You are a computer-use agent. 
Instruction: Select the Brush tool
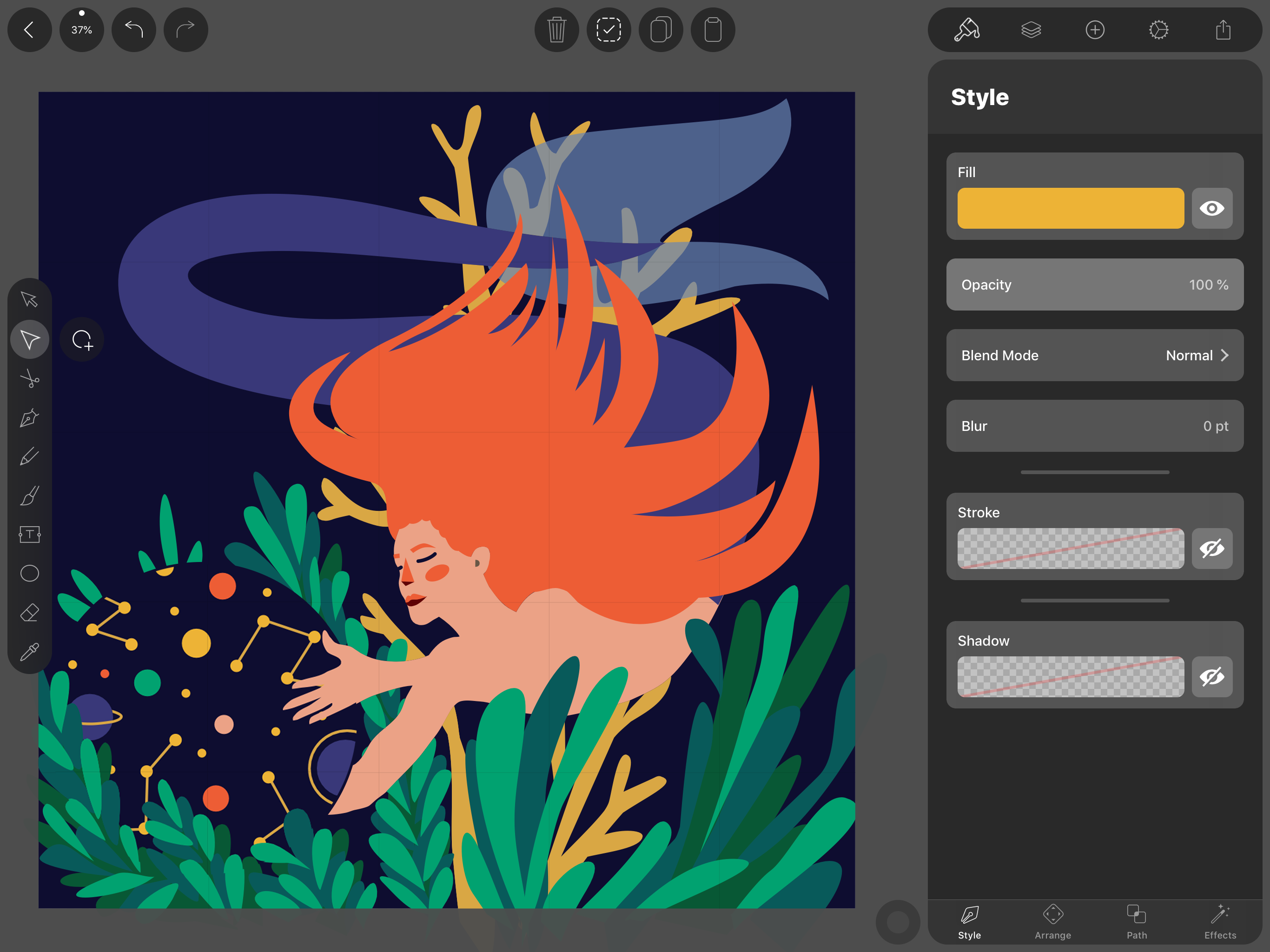(x=29, y=496)
